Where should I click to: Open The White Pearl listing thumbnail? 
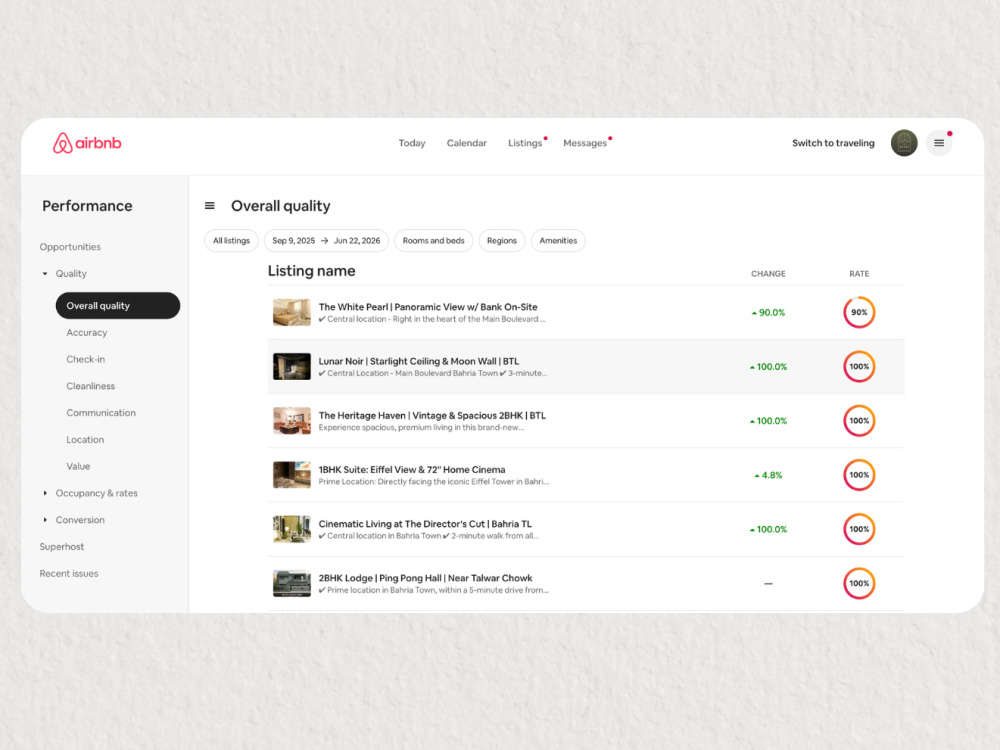[x=291, y=312]
